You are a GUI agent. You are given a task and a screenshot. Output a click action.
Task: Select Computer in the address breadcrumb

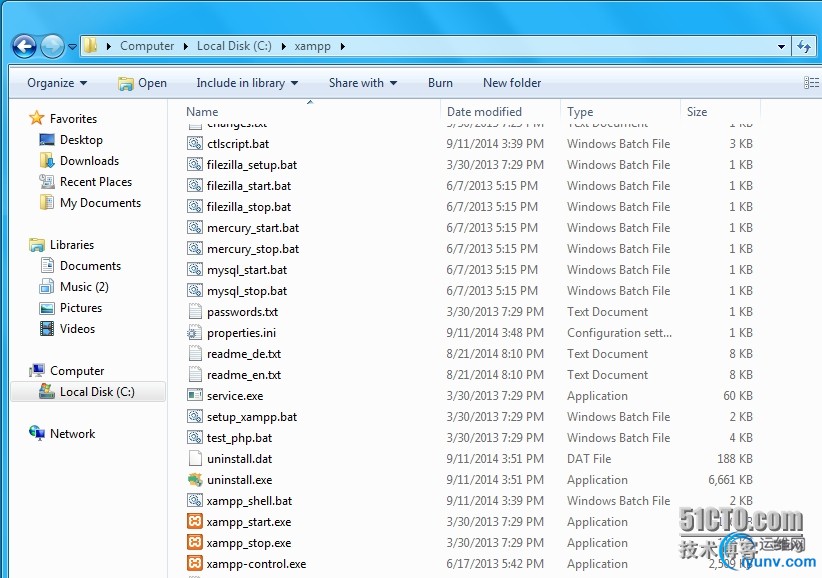pos(147,46)
